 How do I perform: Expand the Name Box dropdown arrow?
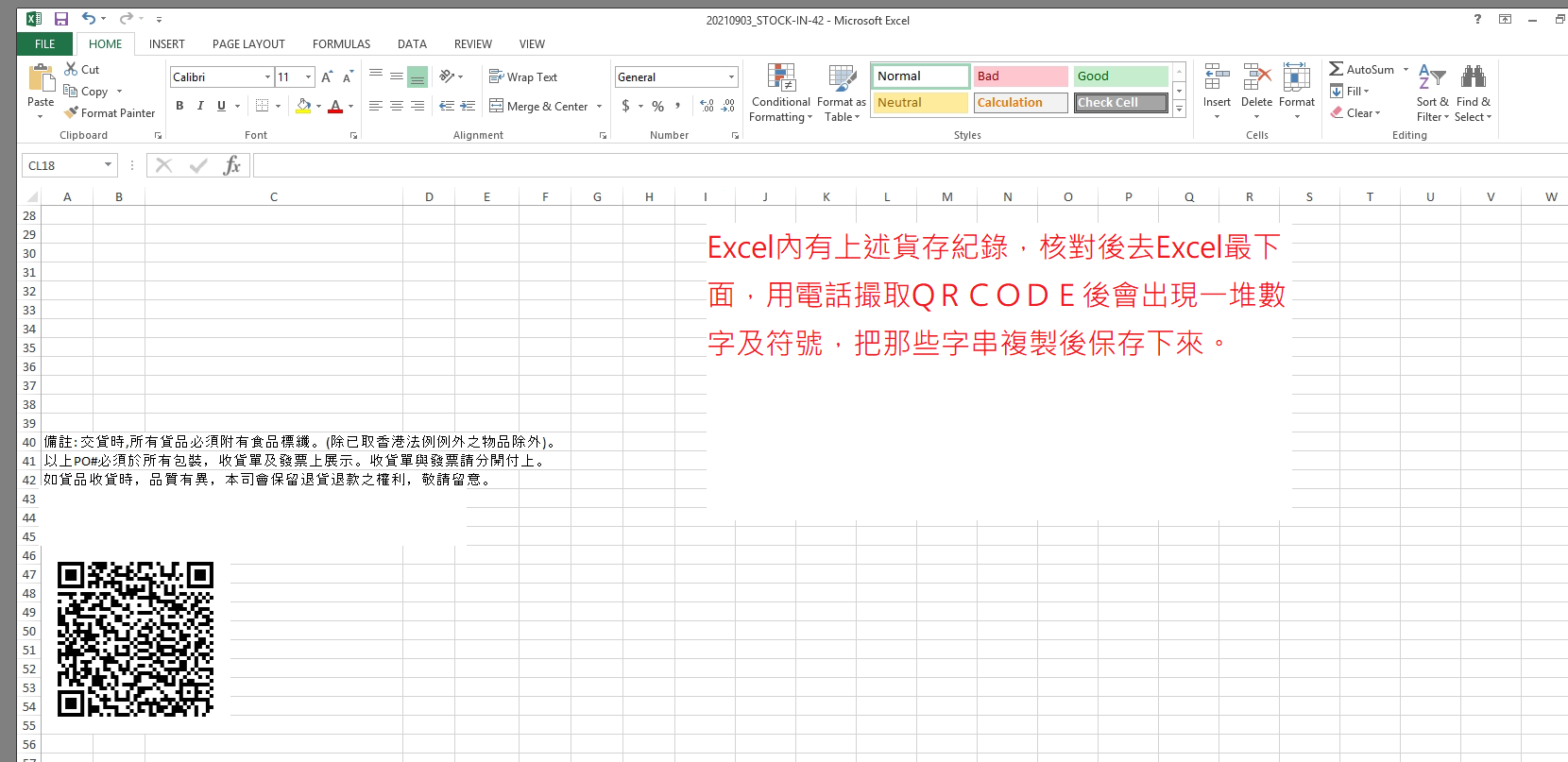108,165
